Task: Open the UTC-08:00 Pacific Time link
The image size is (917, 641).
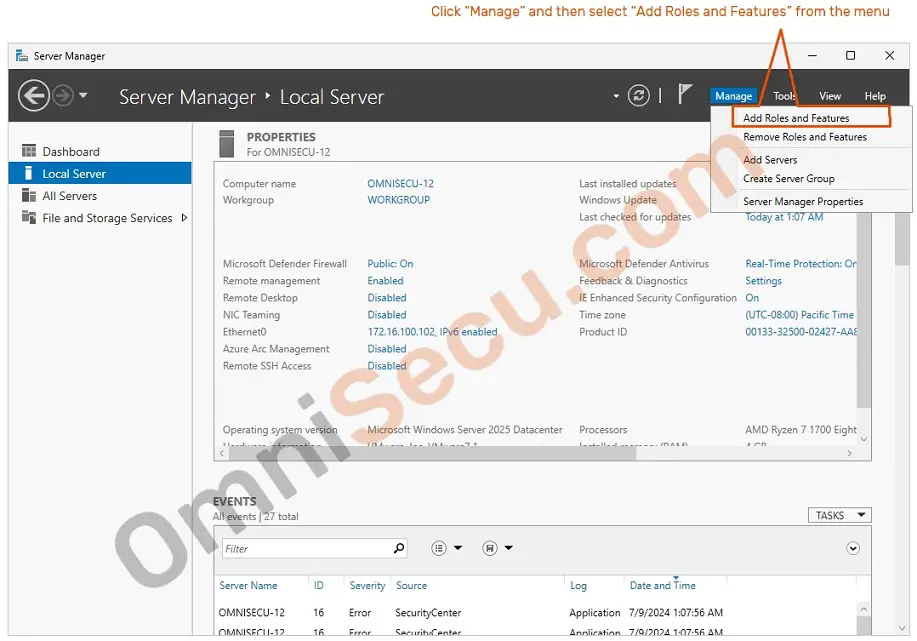Action: tap(799, 315)
